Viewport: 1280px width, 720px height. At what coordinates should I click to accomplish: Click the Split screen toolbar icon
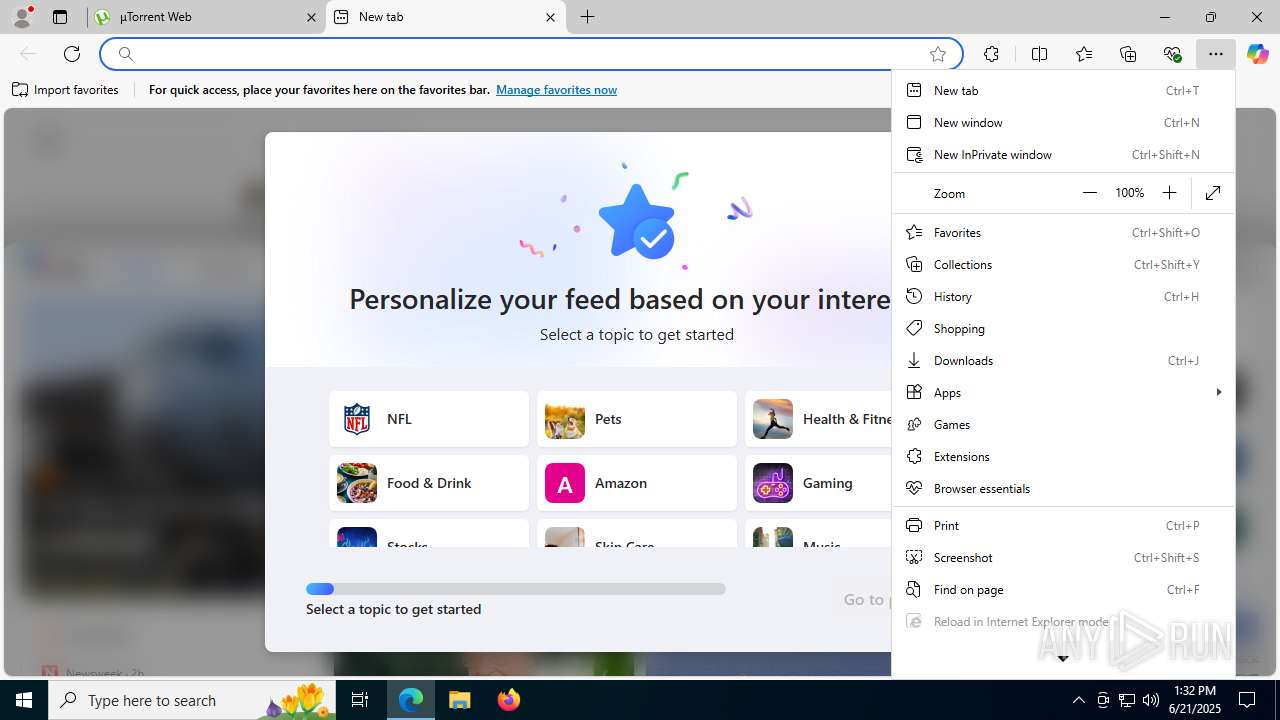(1039, 54)
